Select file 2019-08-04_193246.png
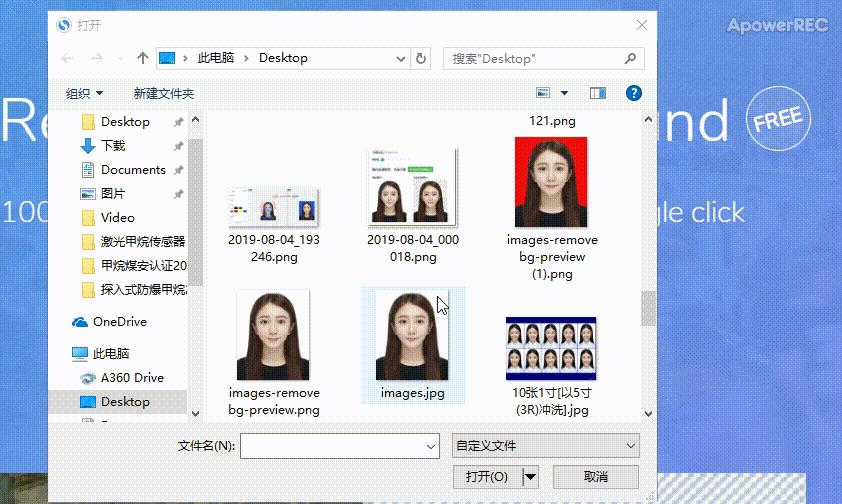The height and width of the screenshot is (504, 842). [274, 224]
